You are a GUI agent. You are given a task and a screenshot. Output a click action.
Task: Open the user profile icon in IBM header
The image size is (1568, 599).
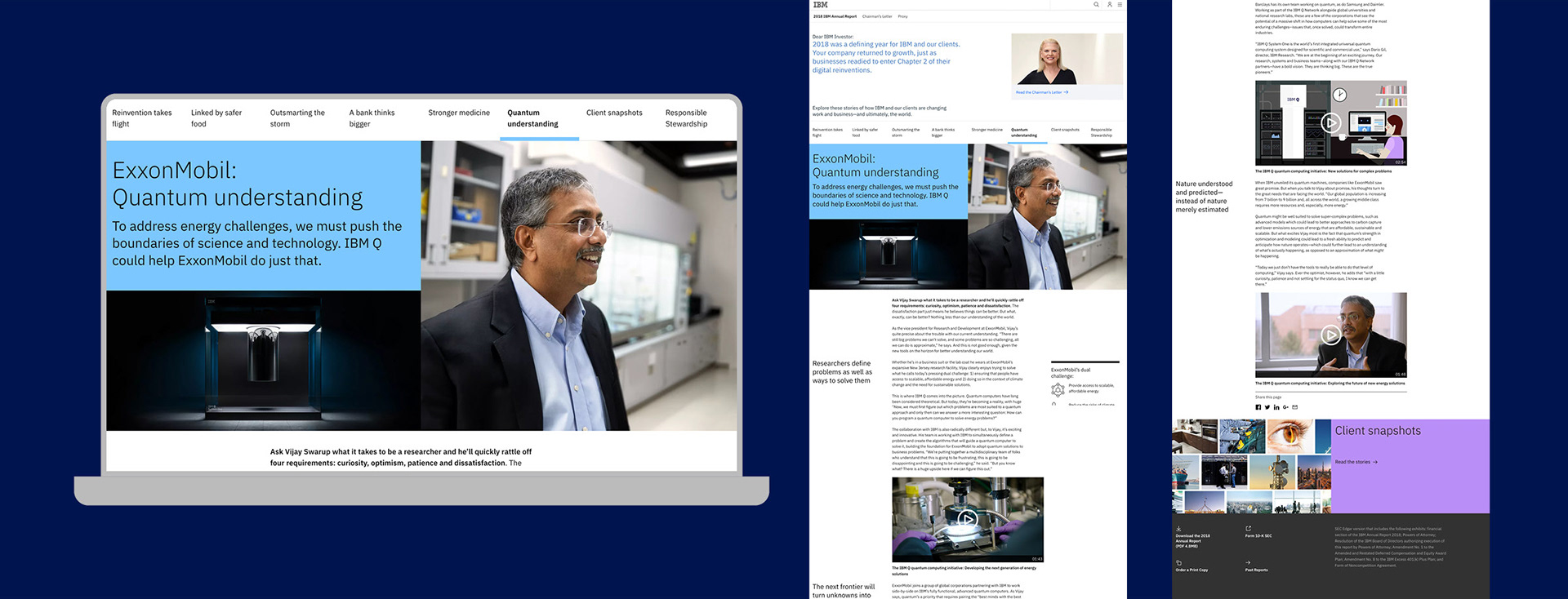tap(1109, 5)
